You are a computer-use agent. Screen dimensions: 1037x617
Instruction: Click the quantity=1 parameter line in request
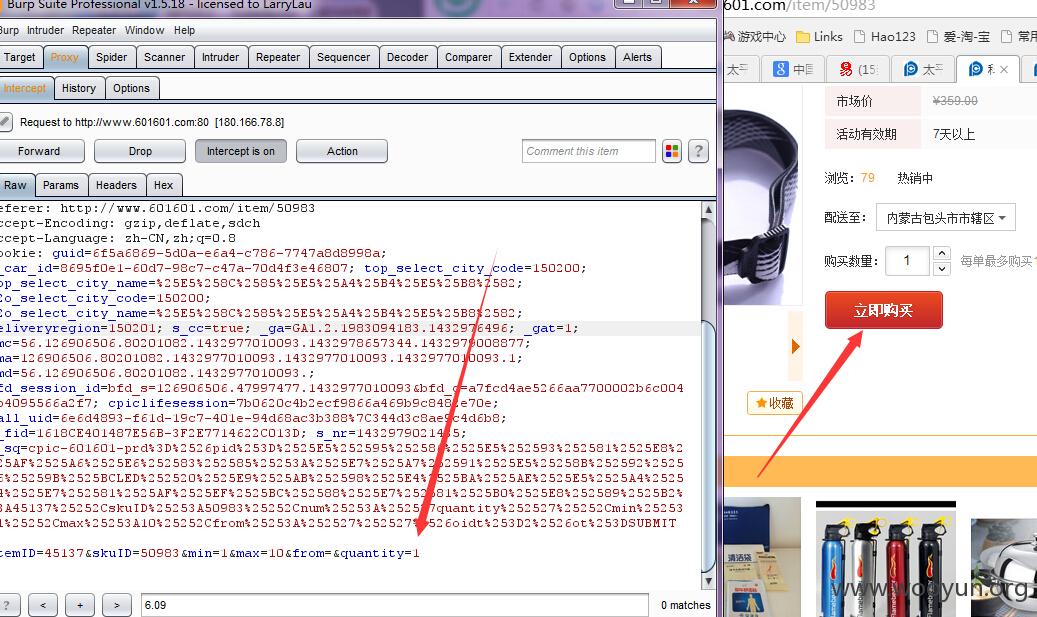tap(210, 553)
